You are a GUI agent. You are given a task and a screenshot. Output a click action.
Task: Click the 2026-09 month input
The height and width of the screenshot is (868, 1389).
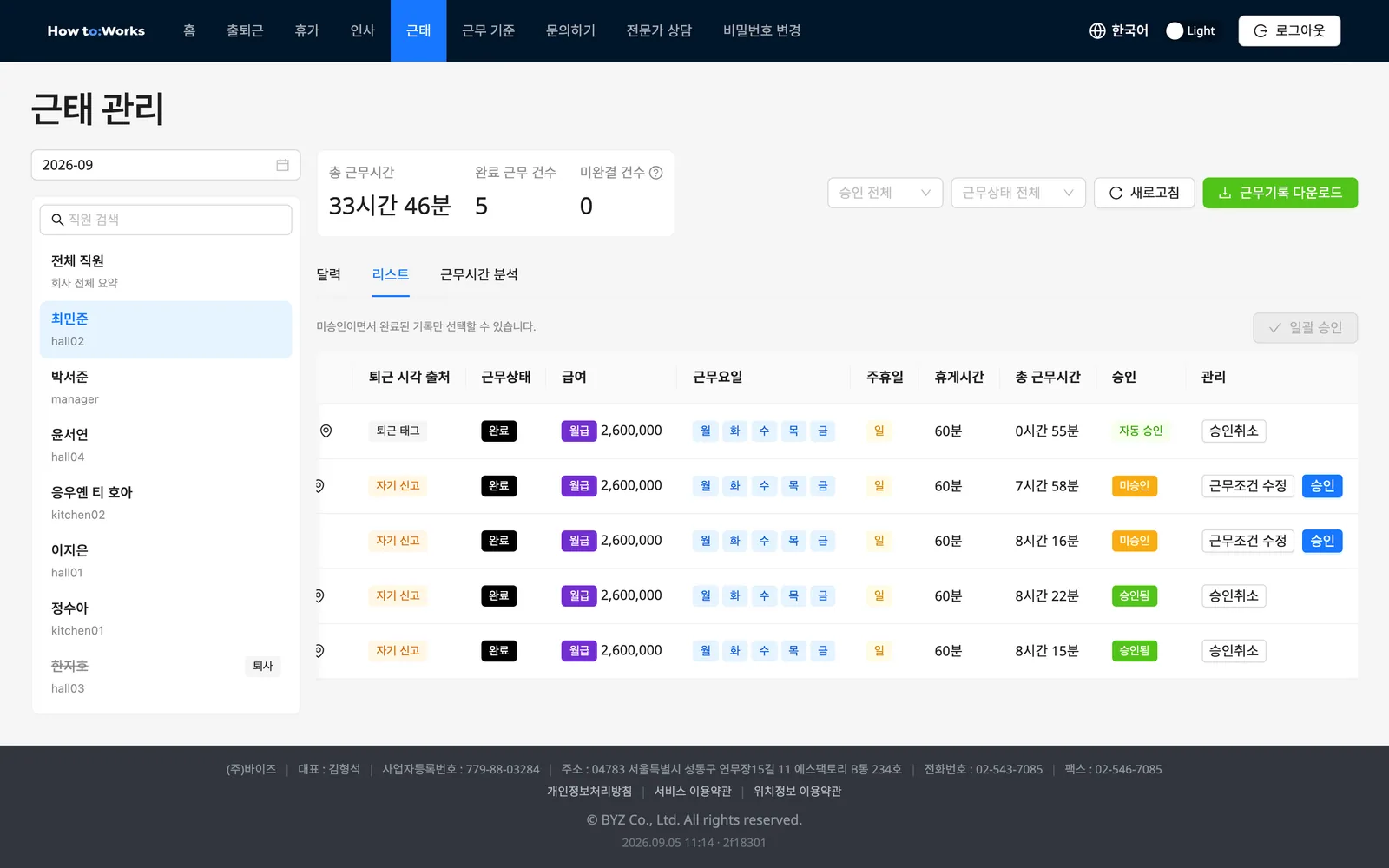[166, 165]
